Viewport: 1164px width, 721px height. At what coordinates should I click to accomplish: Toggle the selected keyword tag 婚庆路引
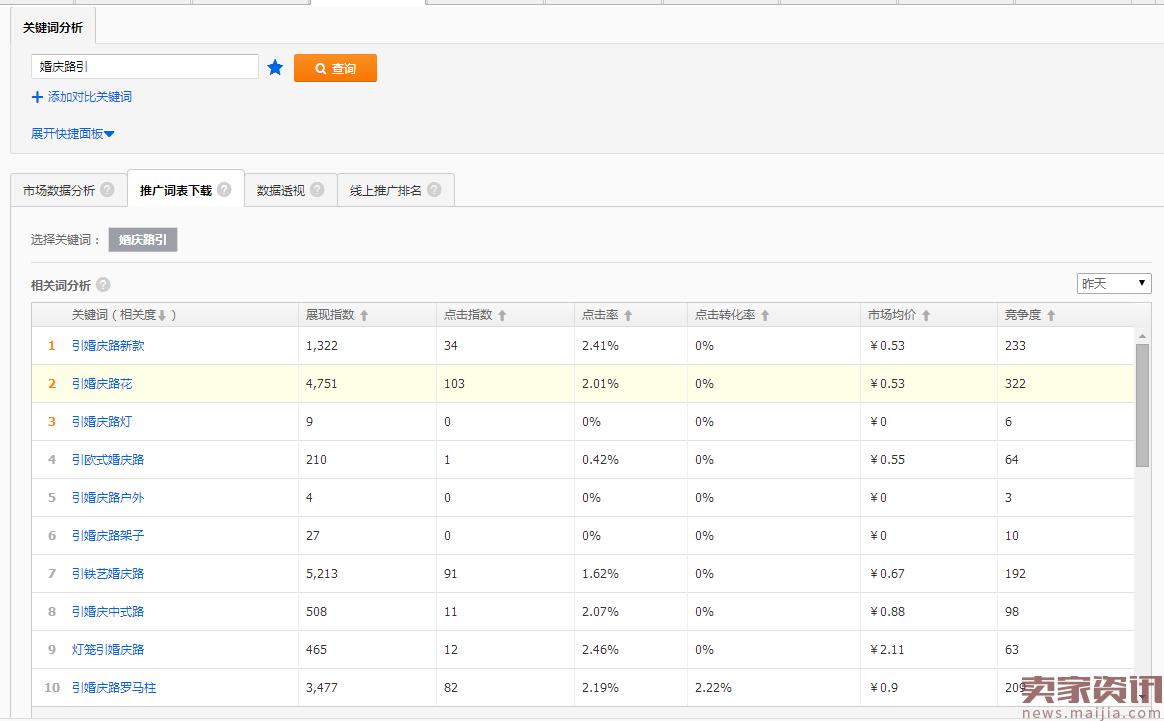click(x=143, y=240)
